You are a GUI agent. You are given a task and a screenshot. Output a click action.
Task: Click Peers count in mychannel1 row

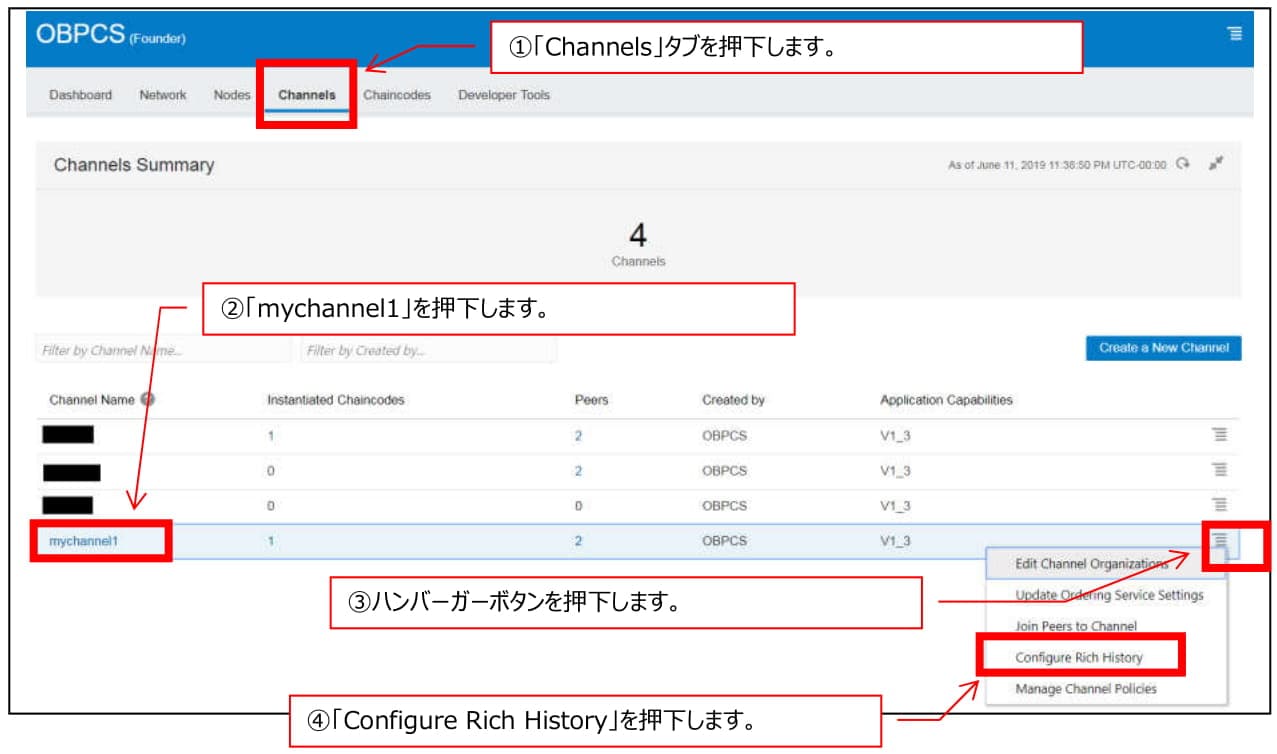point(578,541)
